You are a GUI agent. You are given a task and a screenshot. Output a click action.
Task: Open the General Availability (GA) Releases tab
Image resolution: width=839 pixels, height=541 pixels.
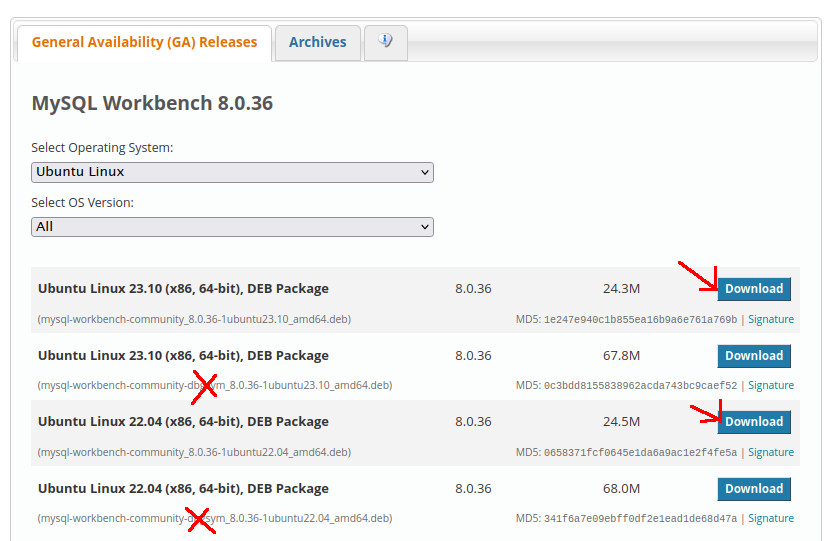click(144, 42)
